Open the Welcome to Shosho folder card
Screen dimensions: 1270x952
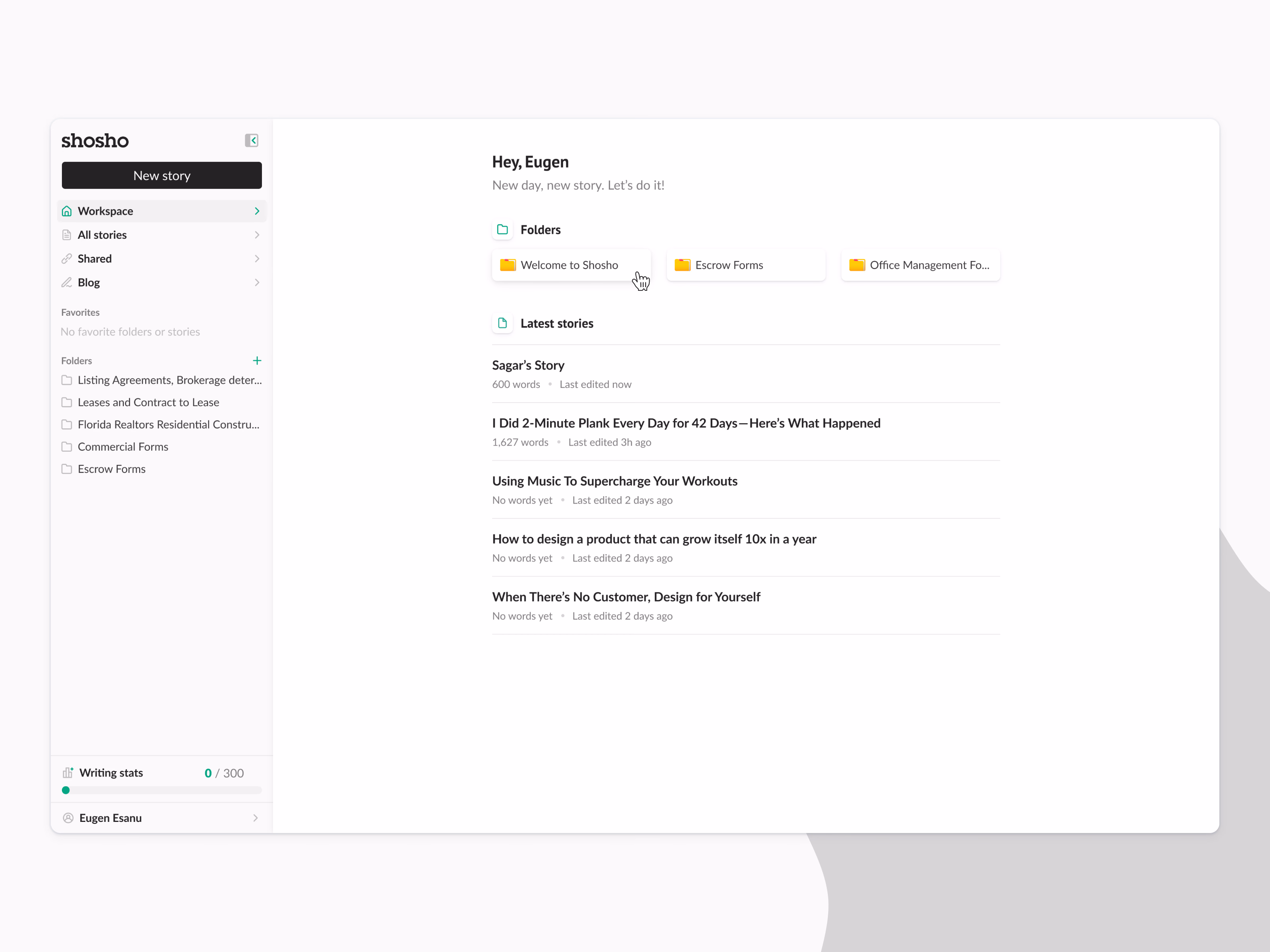571,265
